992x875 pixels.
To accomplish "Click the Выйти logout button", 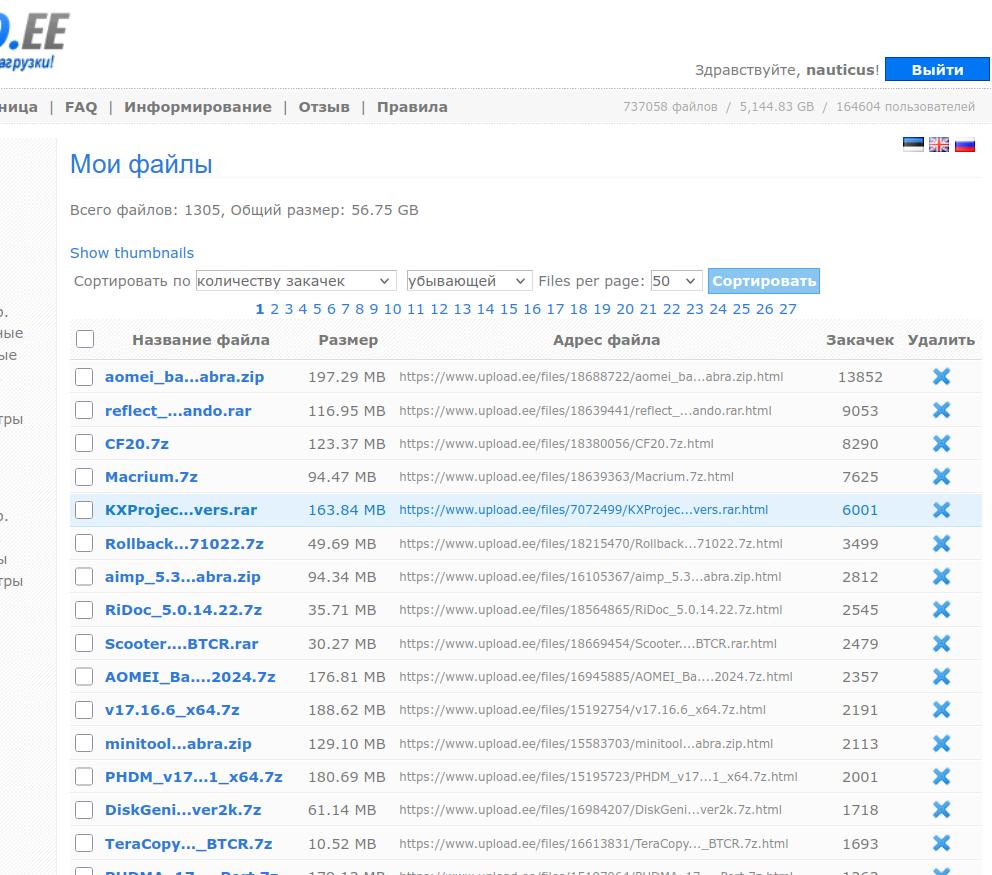I will 937,70.
